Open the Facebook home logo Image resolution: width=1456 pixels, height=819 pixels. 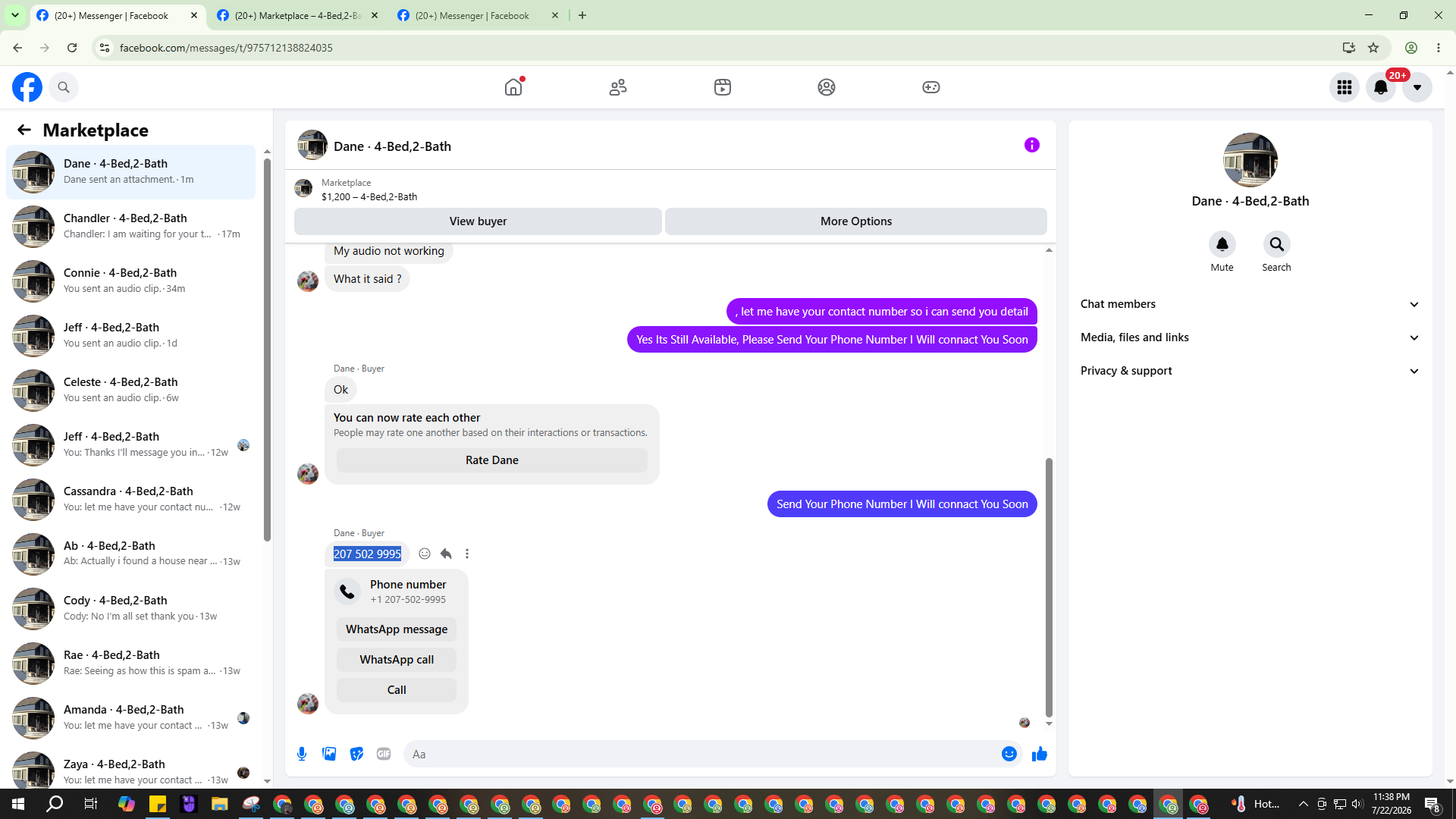(27, 87)
